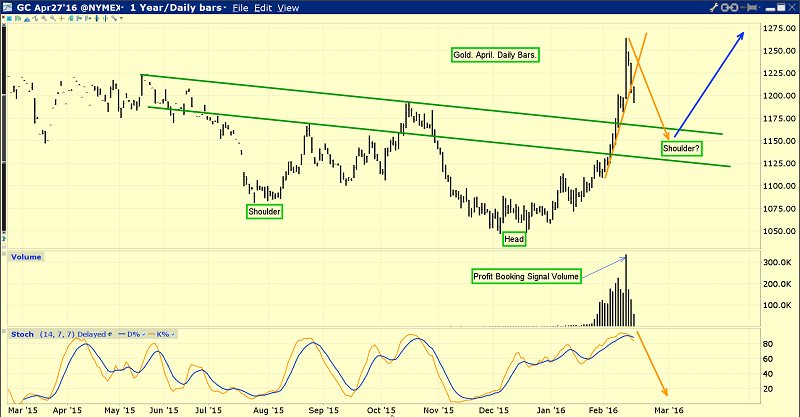Click the 80 stochastic axis label
The image size is (800, 417).
pos(767,344)
